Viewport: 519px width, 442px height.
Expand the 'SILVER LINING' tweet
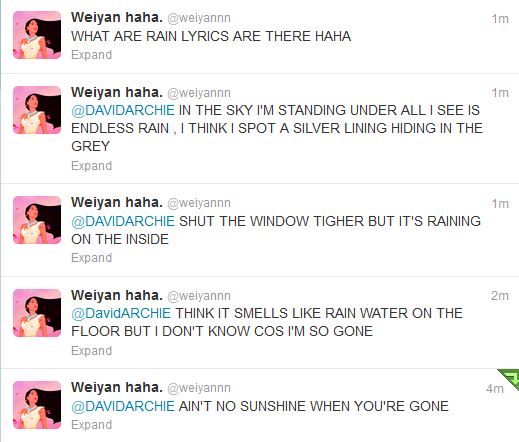click(x=92, y=166)
